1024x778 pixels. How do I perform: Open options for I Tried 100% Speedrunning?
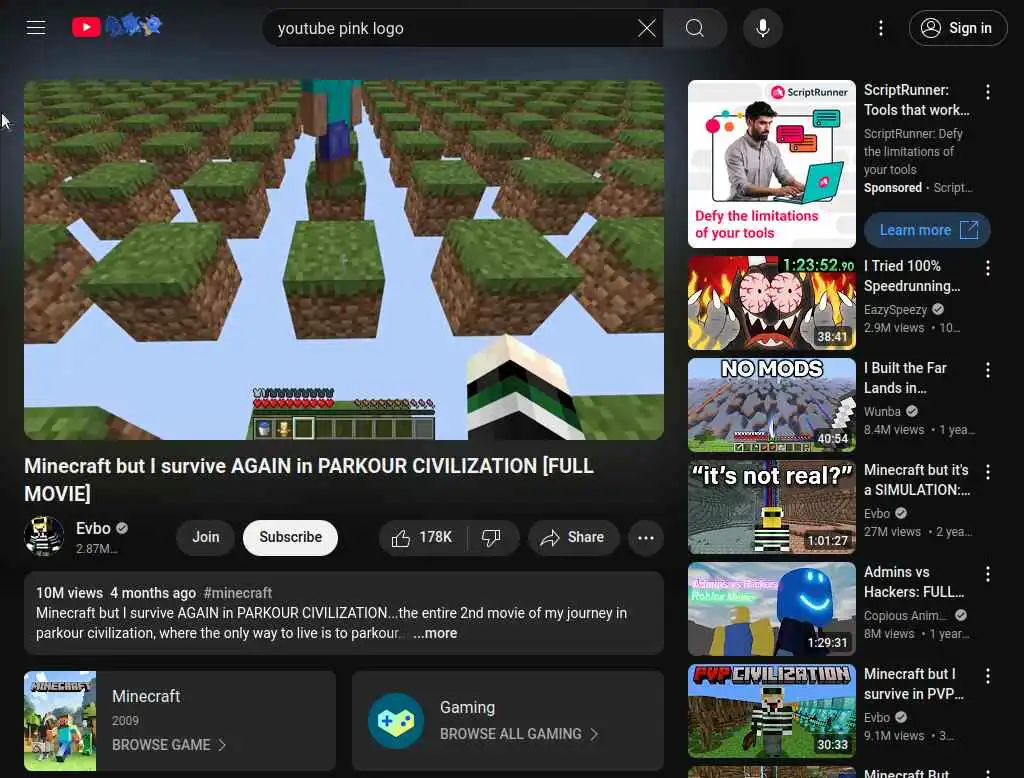(x=987, y=267)
